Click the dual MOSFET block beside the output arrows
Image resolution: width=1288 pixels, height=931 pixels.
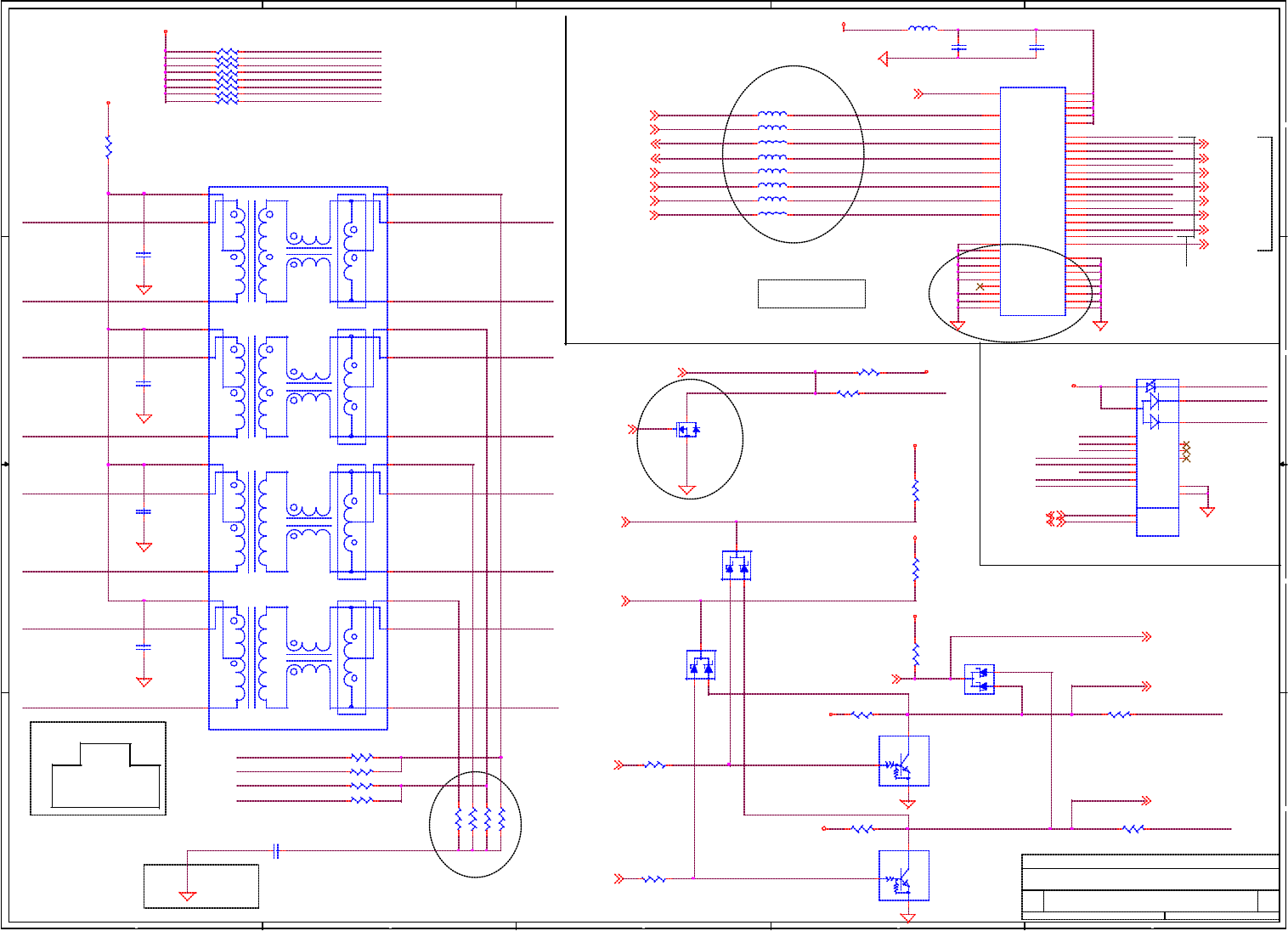980,680
